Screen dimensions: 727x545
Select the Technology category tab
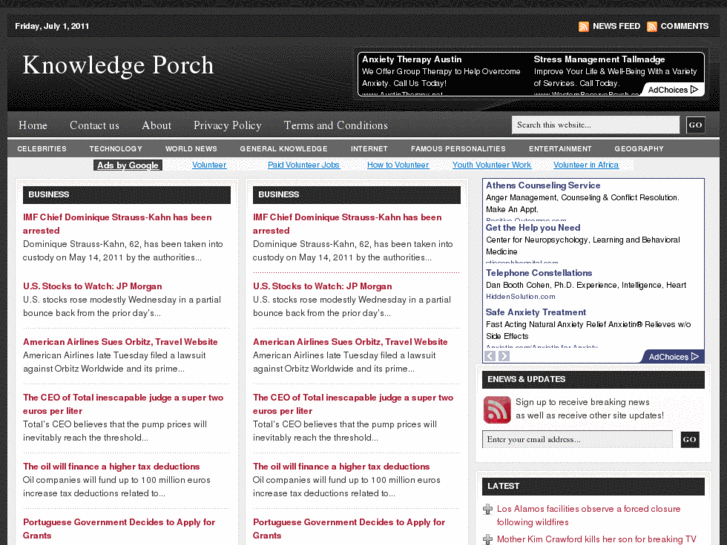pos(116,149)
